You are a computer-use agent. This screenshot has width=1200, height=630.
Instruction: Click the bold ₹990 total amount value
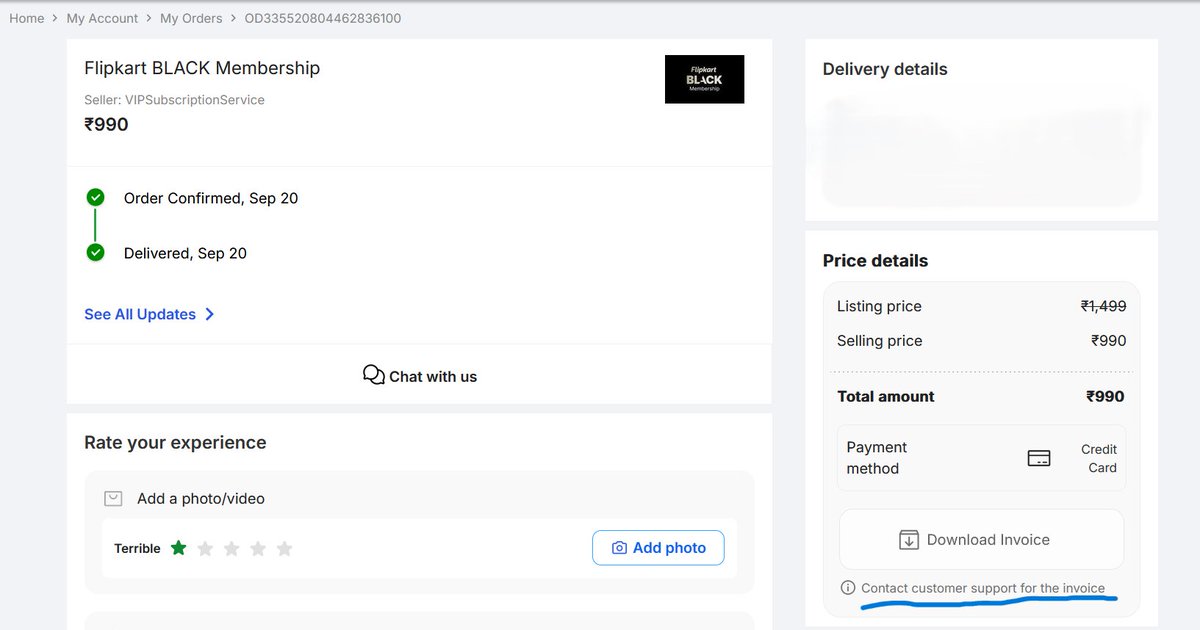tap(1105, 396)
